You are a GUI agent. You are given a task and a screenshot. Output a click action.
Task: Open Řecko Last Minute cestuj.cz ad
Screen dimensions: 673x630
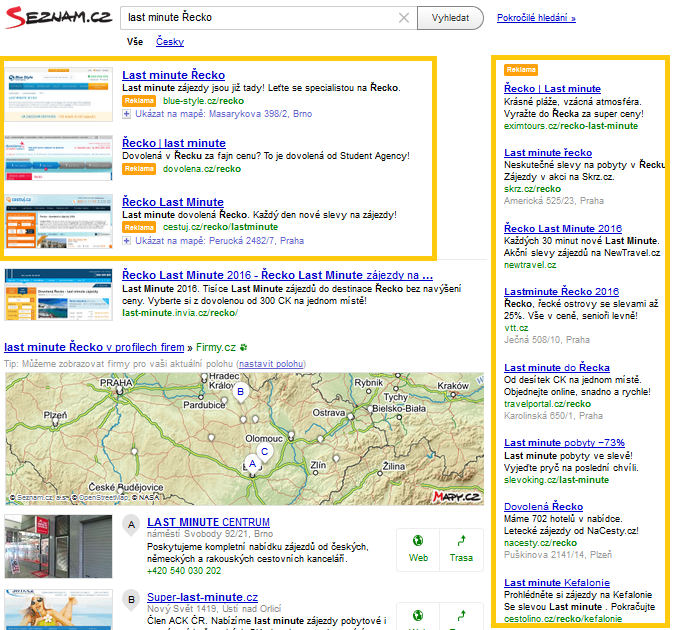pos(173,202)
